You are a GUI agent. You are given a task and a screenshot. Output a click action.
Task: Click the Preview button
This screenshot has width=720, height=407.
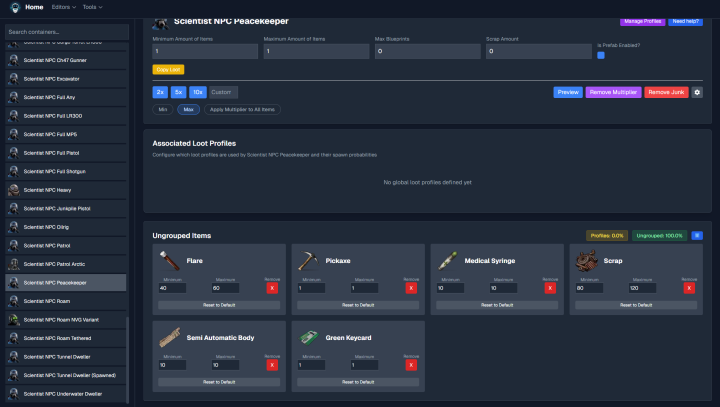(x=568, y=92)
